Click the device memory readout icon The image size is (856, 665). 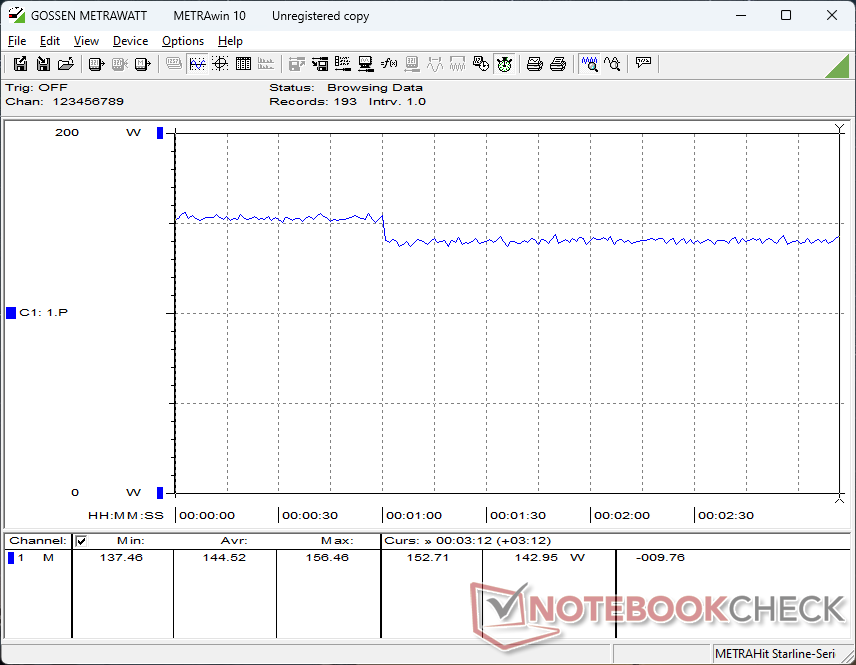point(142,64)
